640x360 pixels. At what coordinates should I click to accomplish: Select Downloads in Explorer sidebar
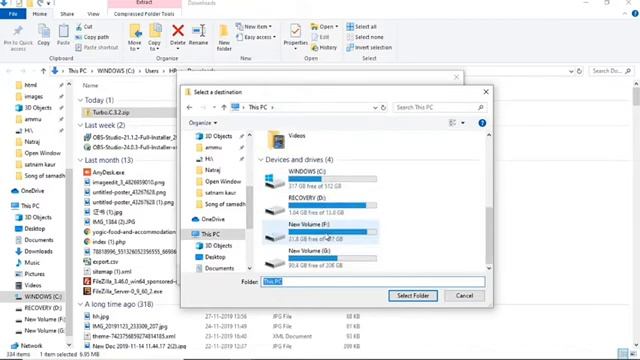click(34, 251)
